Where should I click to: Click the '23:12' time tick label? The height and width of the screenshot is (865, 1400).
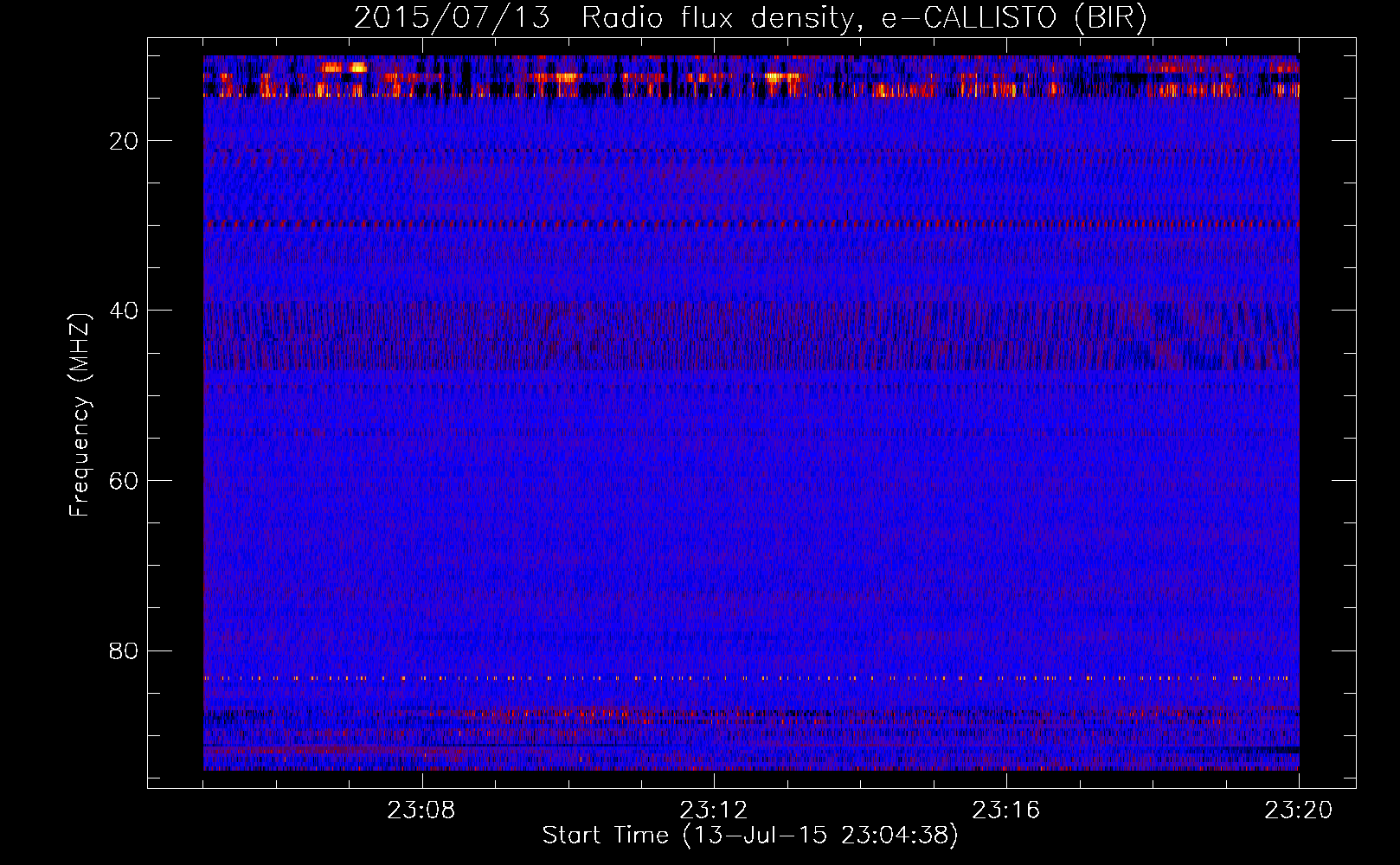click(714, 811)
